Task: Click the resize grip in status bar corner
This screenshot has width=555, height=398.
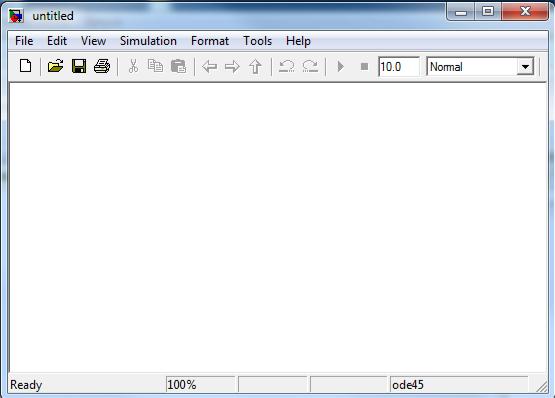Action: click(x=542, y=386)
